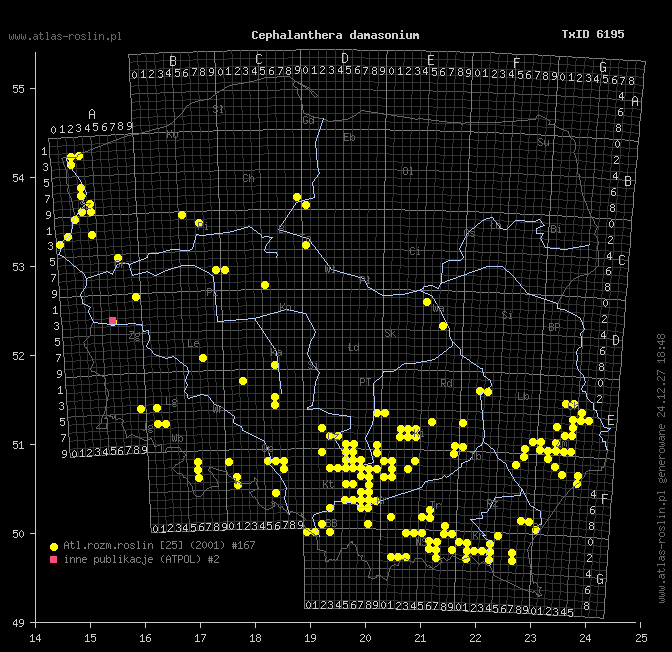Click the 'Su' city label
The image size is (672, 652).
543,142
